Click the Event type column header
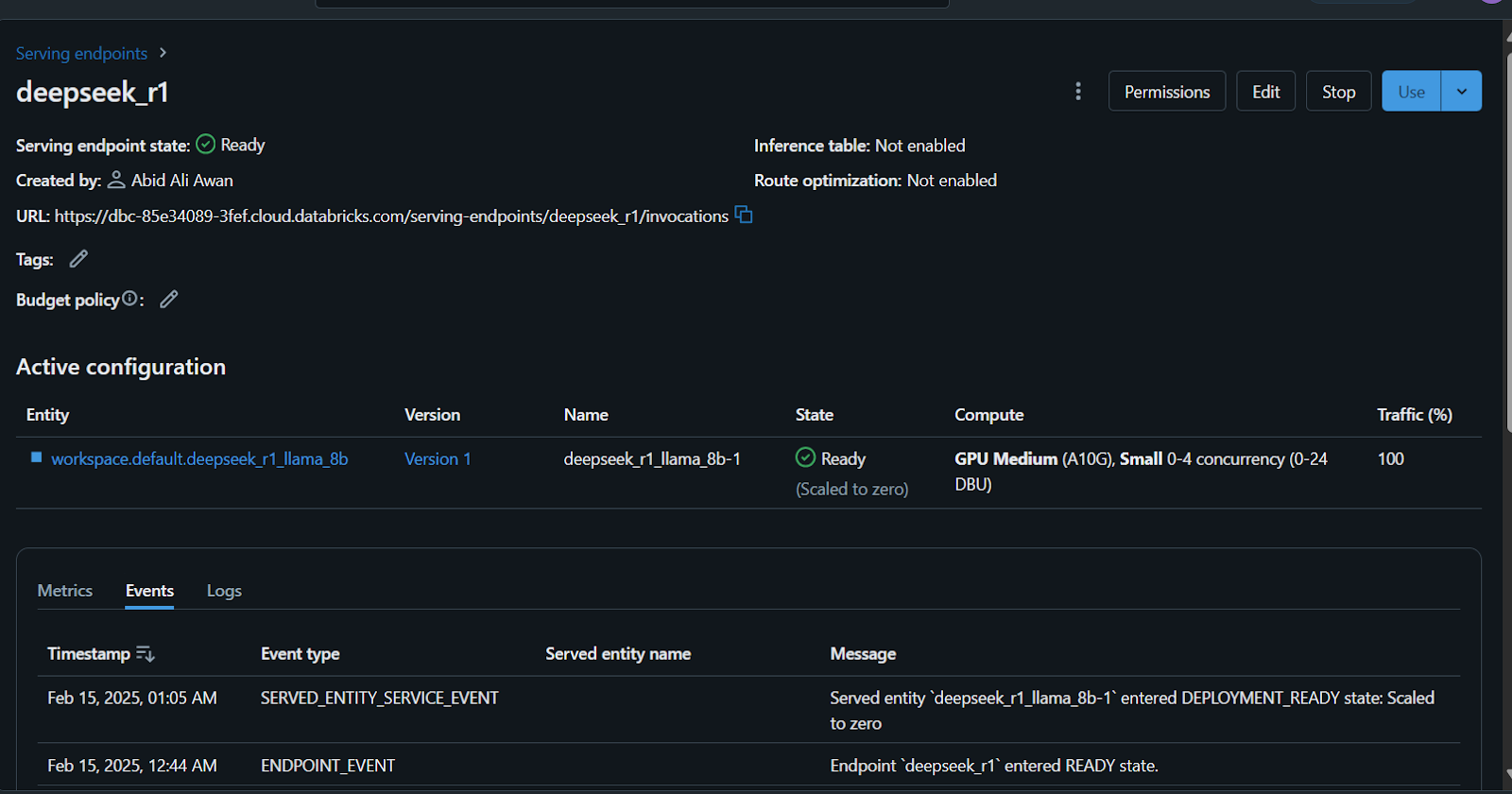Image resolution: width=1512 pixels, height=794 pixels. pyautogui.click(x=301, y=653)
